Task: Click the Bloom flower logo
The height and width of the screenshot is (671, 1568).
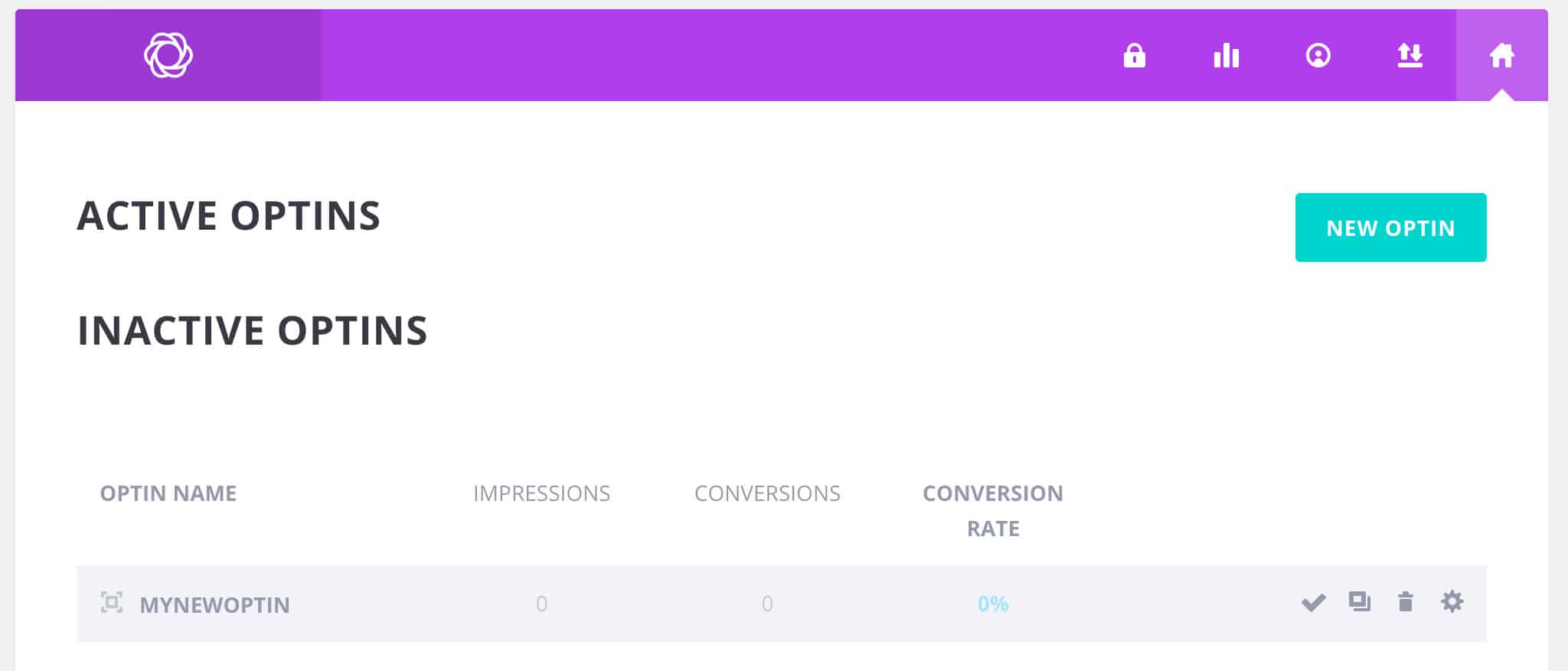Action: tap(168, 55)
